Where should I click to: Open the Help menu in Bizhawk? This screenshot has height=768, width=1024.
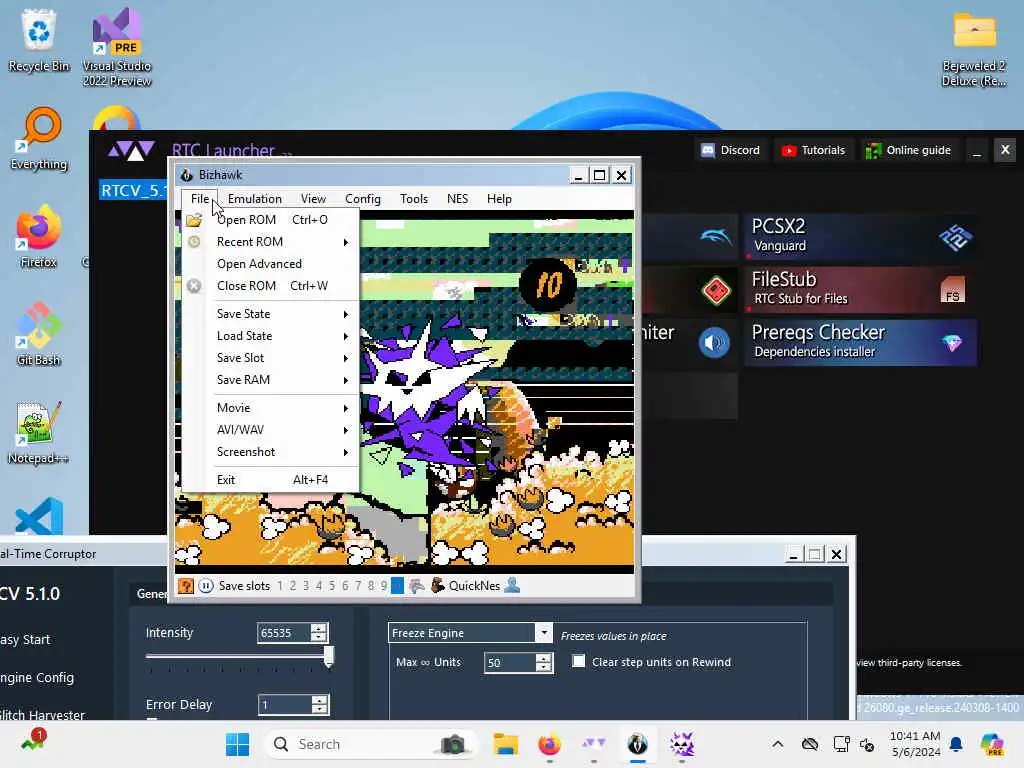[499, 199]
